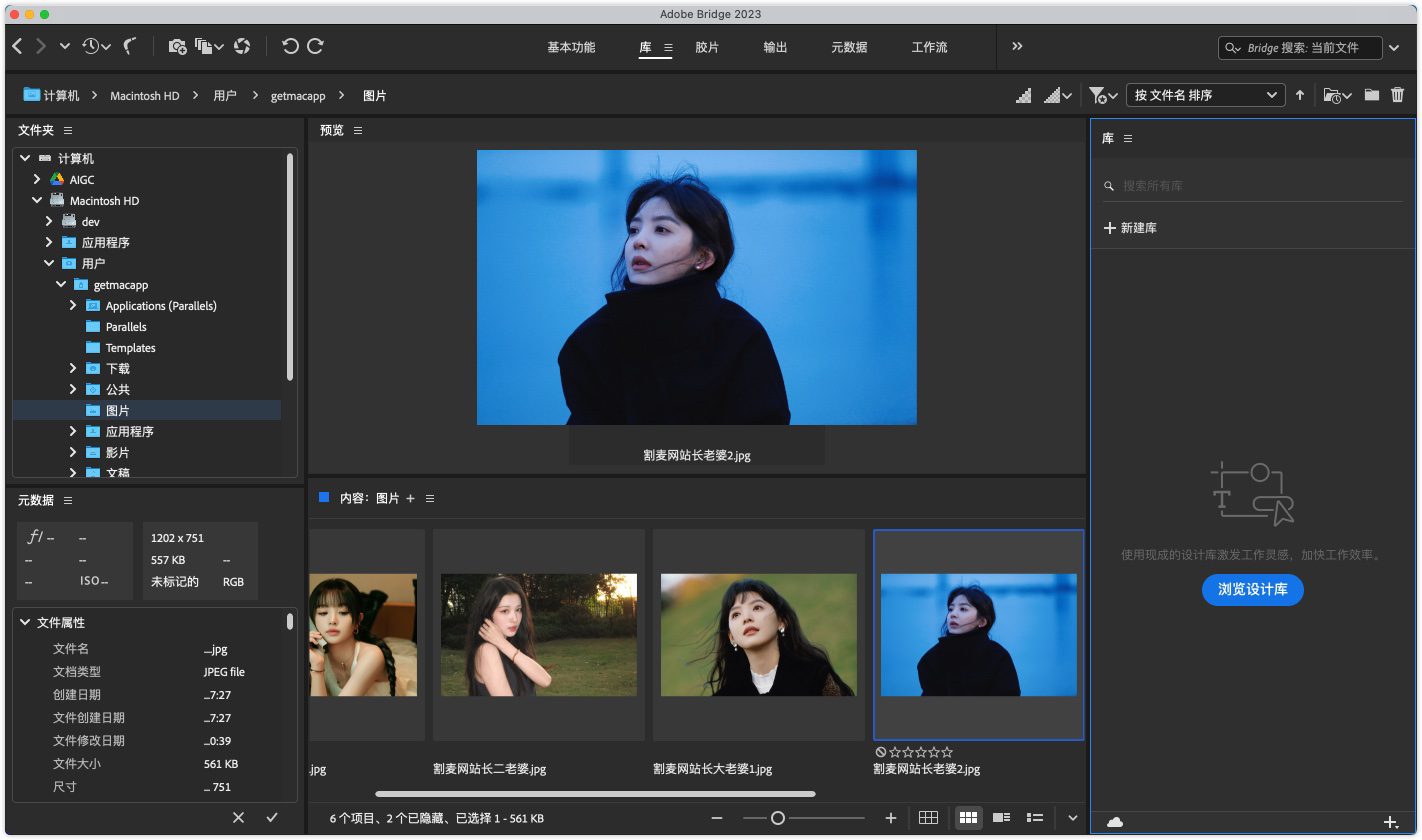Screen dimensions: 1422x840
Task: Click the cloud icon in Libraries panel
Action: point(1115,822)
